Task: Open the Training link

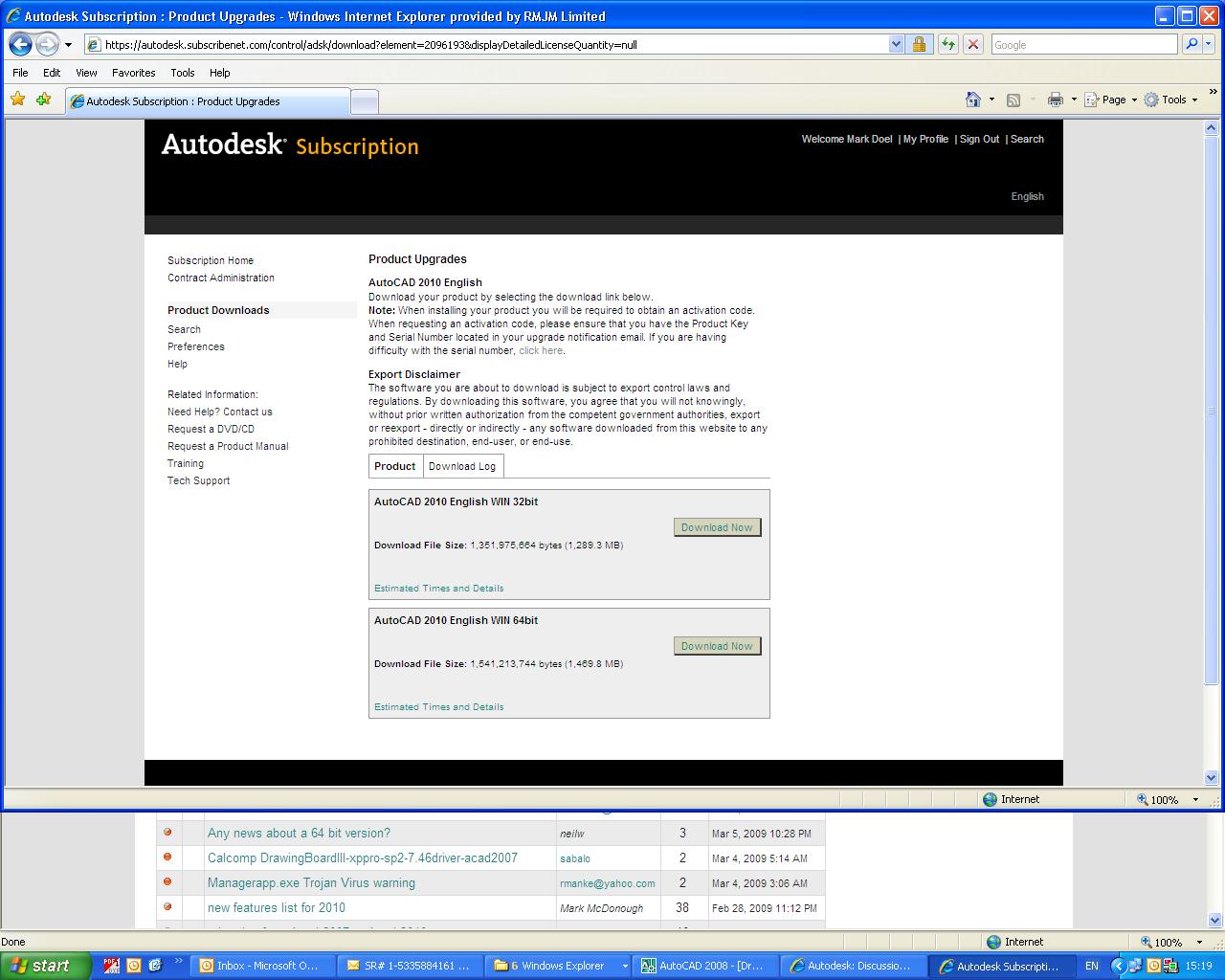Action: point(186,463)
